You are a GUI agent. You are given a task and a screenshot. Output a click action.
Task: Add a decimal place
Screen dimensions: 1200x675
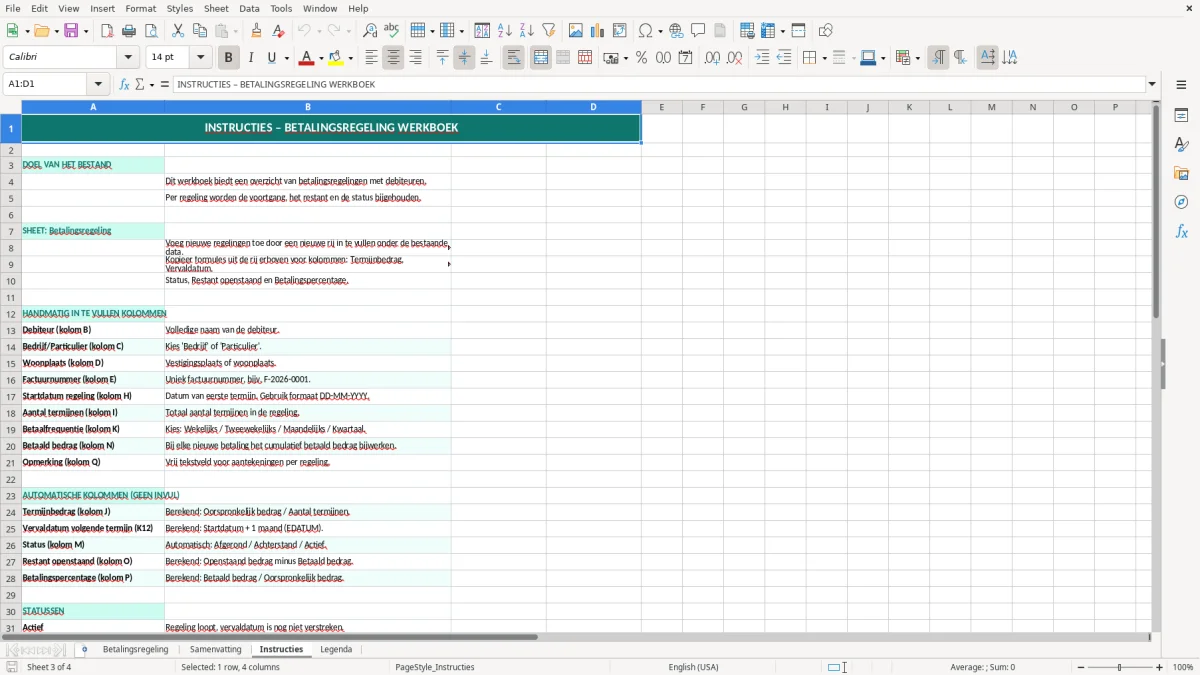pyautogui.click(x=712, y=58)
